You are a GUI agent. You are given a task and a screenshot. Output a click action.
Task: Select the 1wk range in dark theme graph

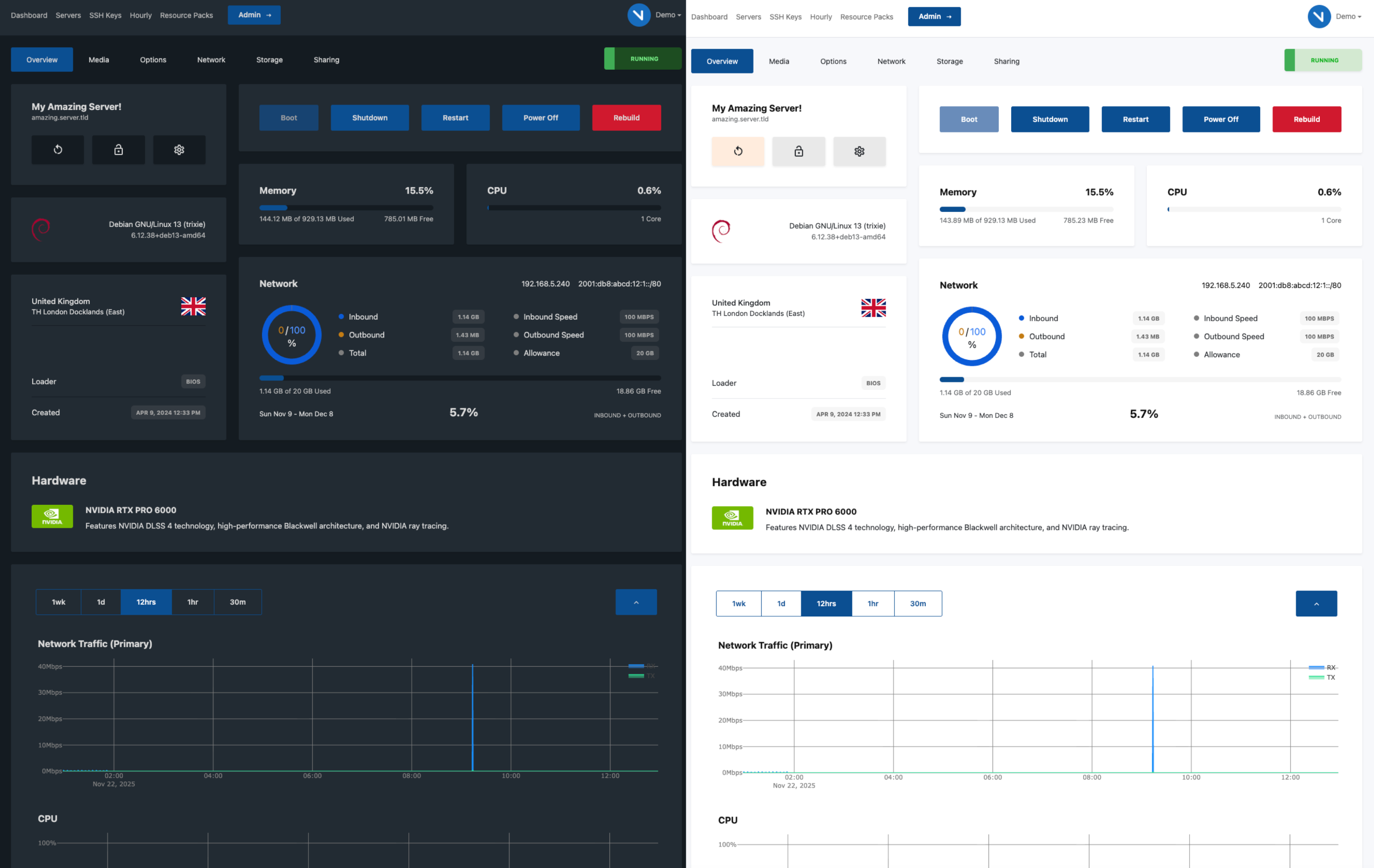tap(58, 602)
